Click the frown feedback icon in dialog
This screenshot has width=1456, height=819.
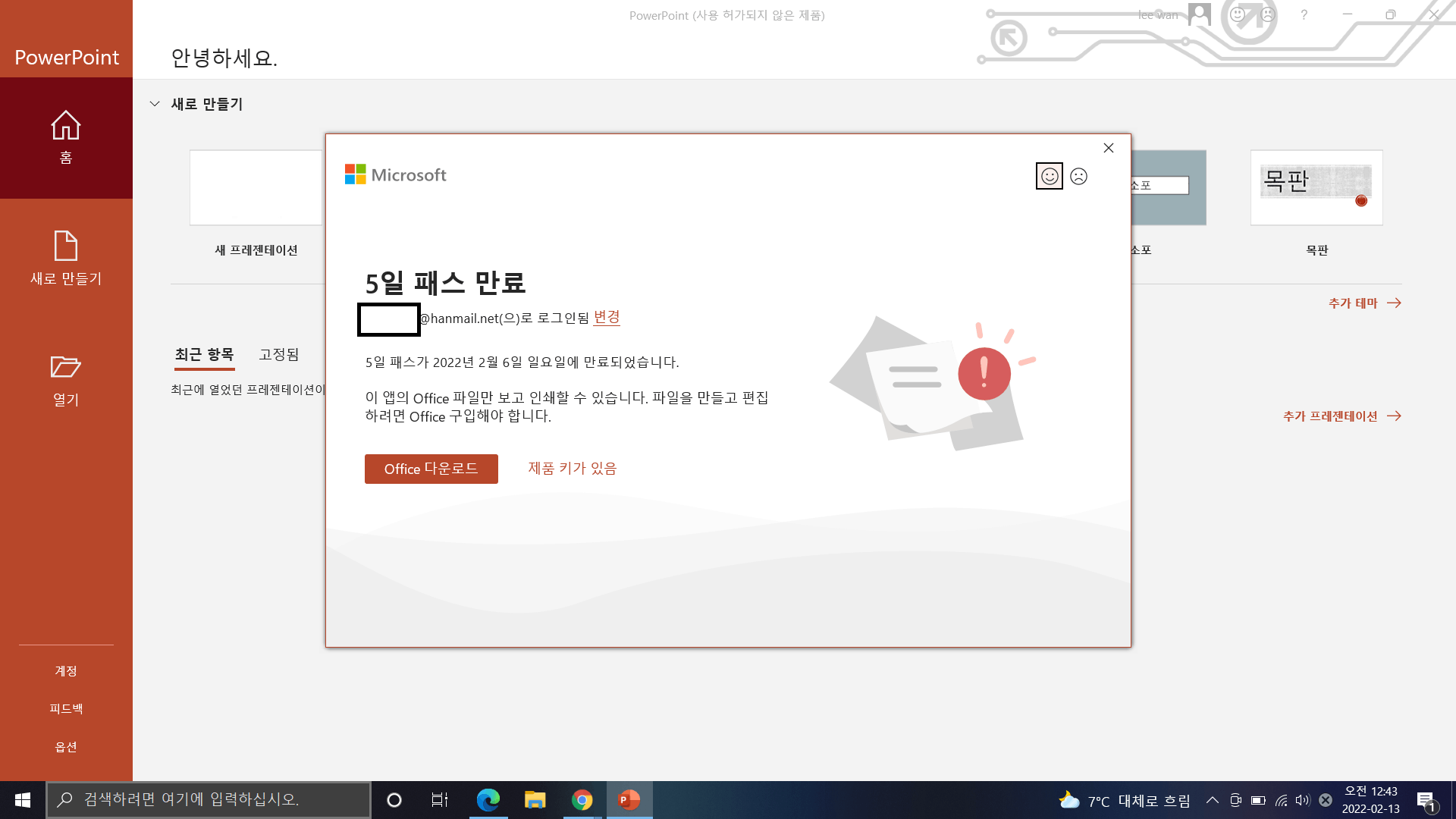pyautogui.click(x=1079, y=177)
